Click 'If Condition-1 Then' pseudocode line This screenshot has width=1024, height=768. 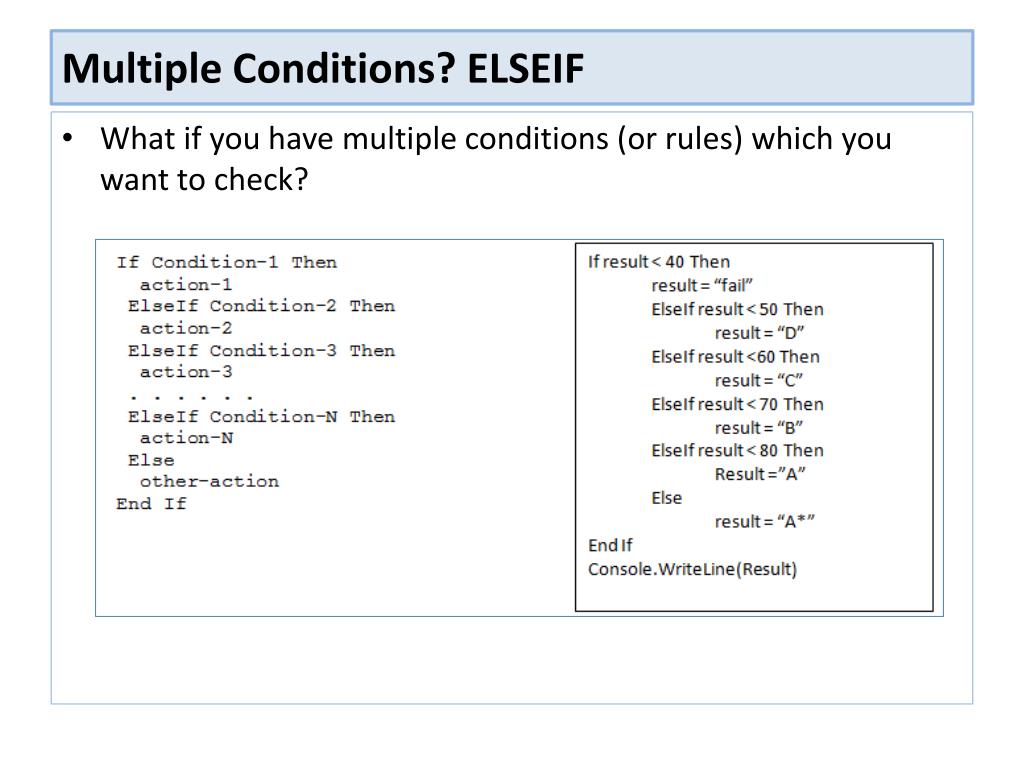pos(227,263)
